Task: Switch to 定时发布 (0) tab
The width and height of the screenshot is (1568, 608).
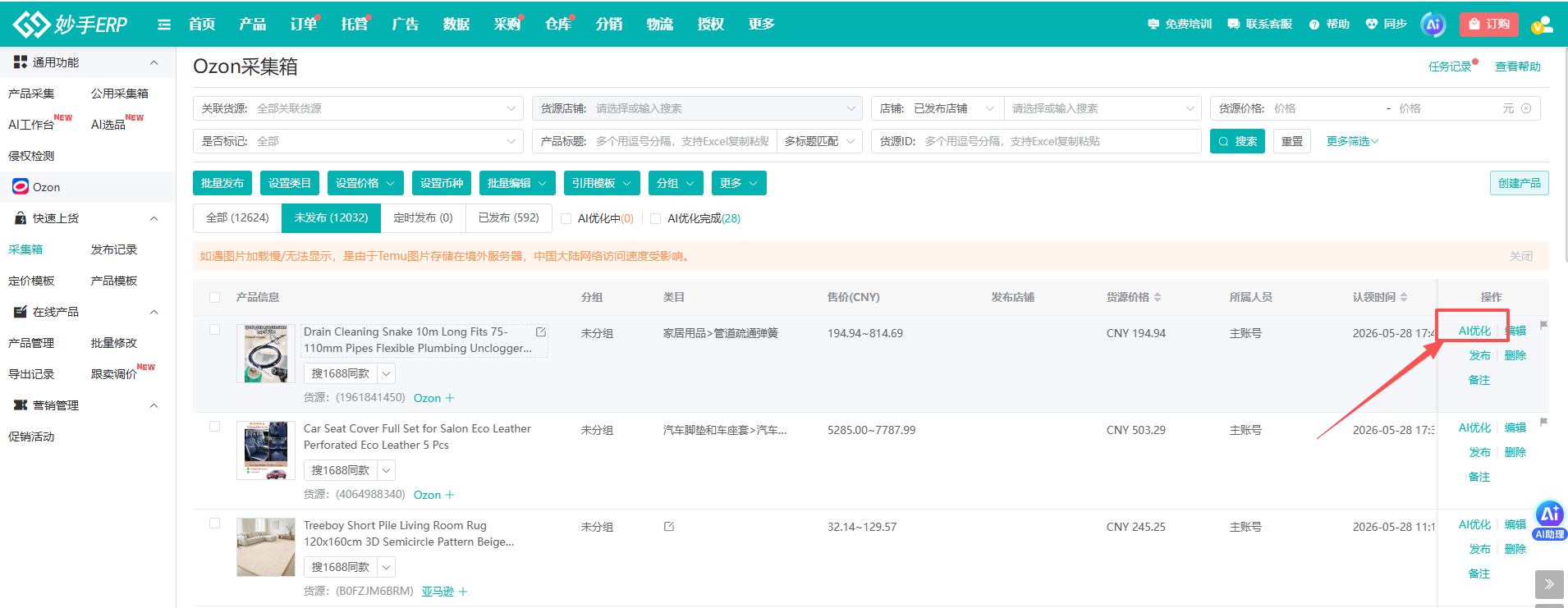Action: (423, 218)
